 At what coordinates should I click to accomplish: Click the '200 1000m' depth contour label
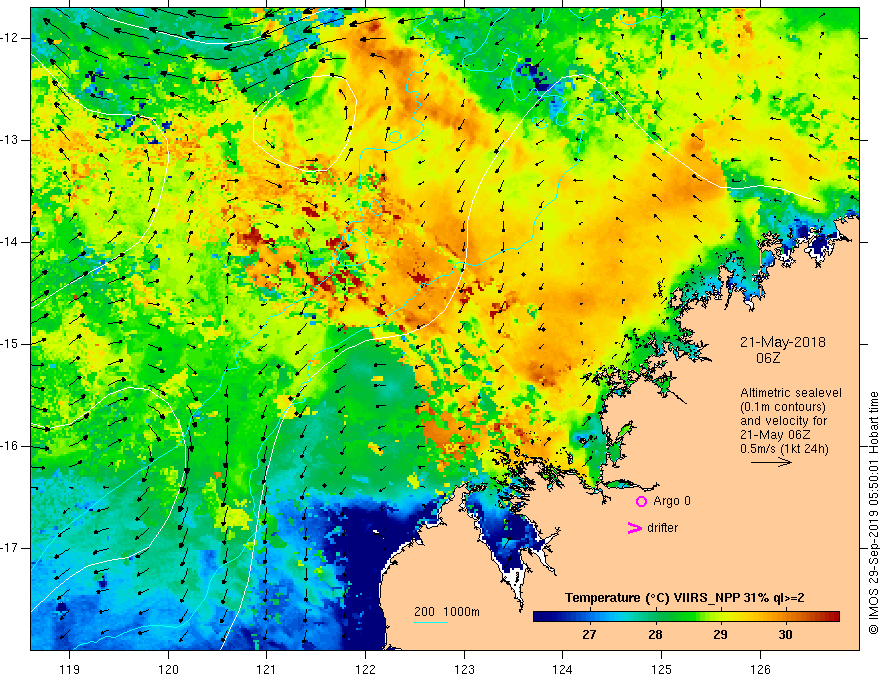click(x=447, y=612)
